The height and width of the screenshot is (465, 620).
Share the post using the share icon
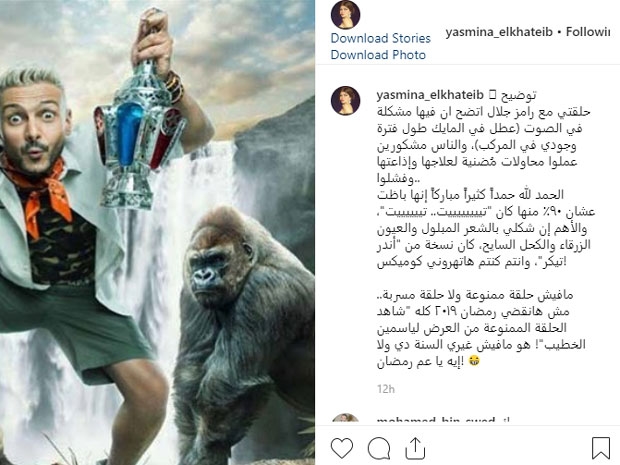(x=415, y=448)
